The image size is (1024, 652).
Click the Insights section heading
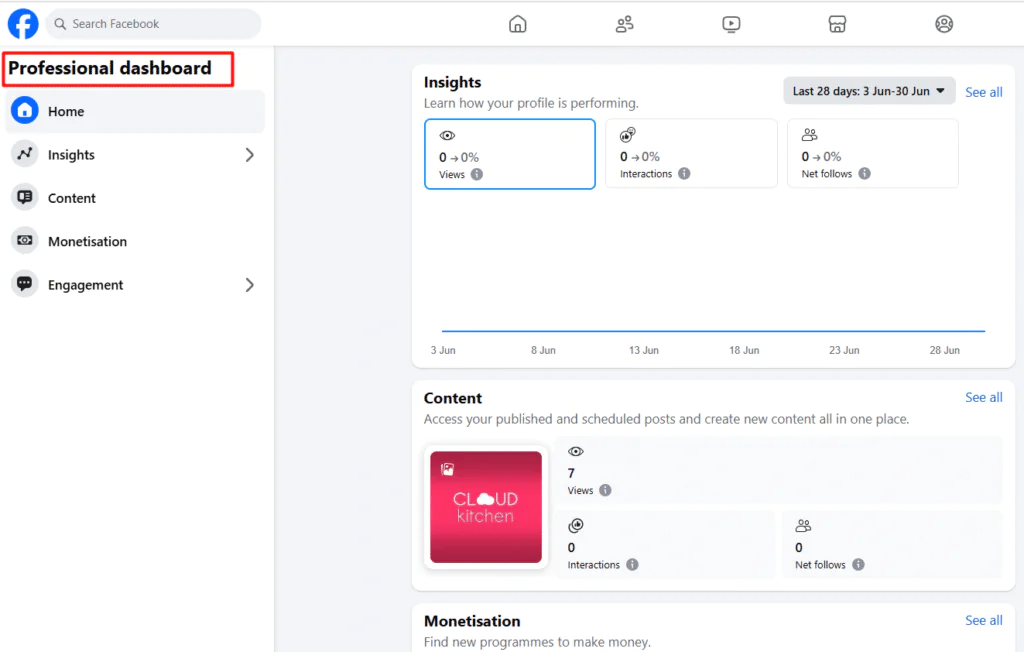453,82
